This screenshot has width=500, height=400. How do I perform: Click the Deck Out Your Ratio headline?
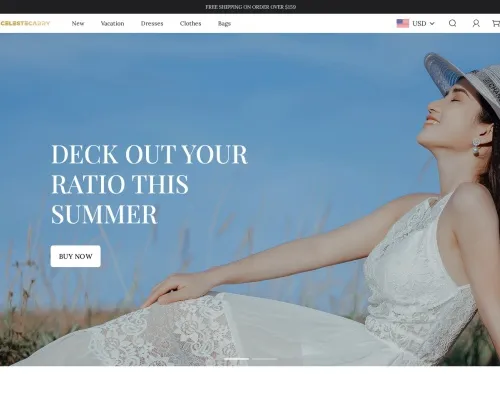149,184
